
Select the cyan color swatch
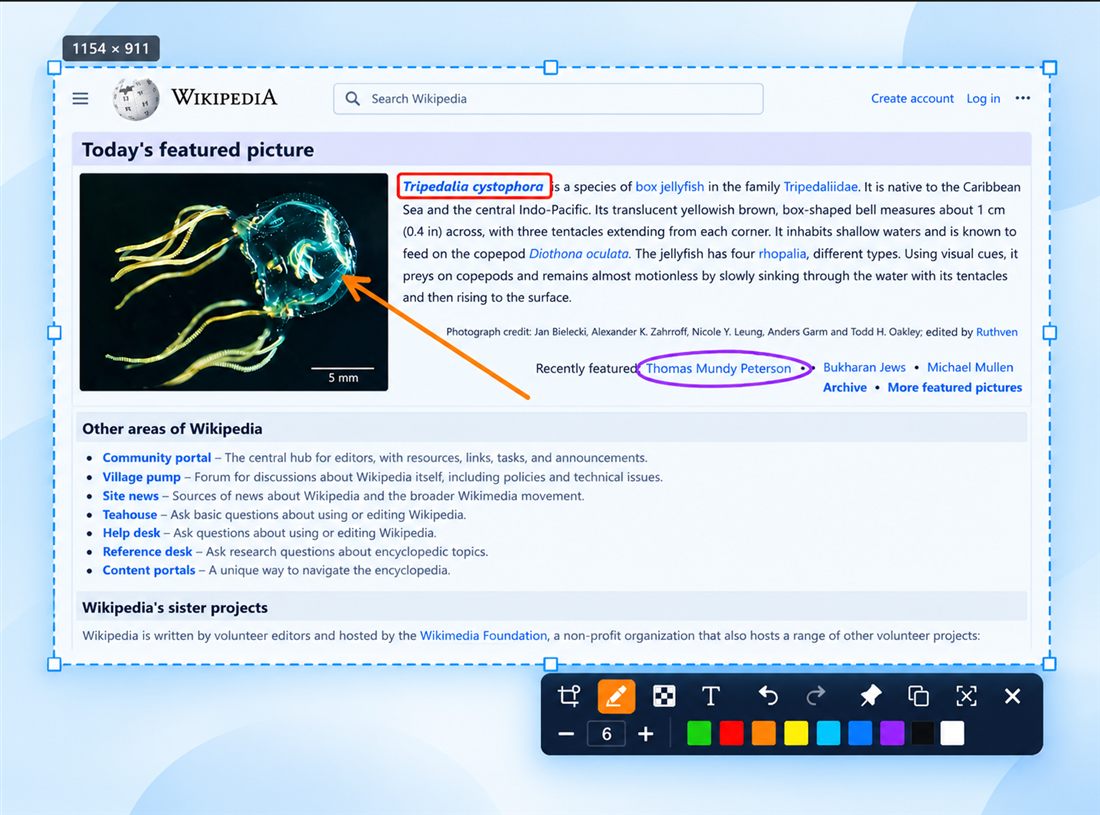(x=828, y=734)
